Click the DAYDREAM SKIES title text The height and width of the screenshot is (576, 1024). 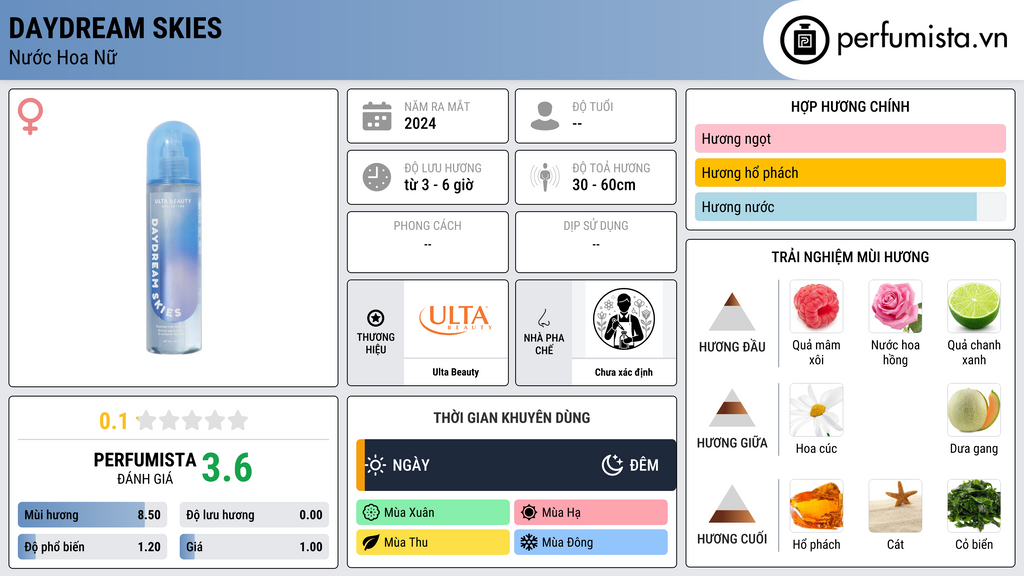click(115, 28)
